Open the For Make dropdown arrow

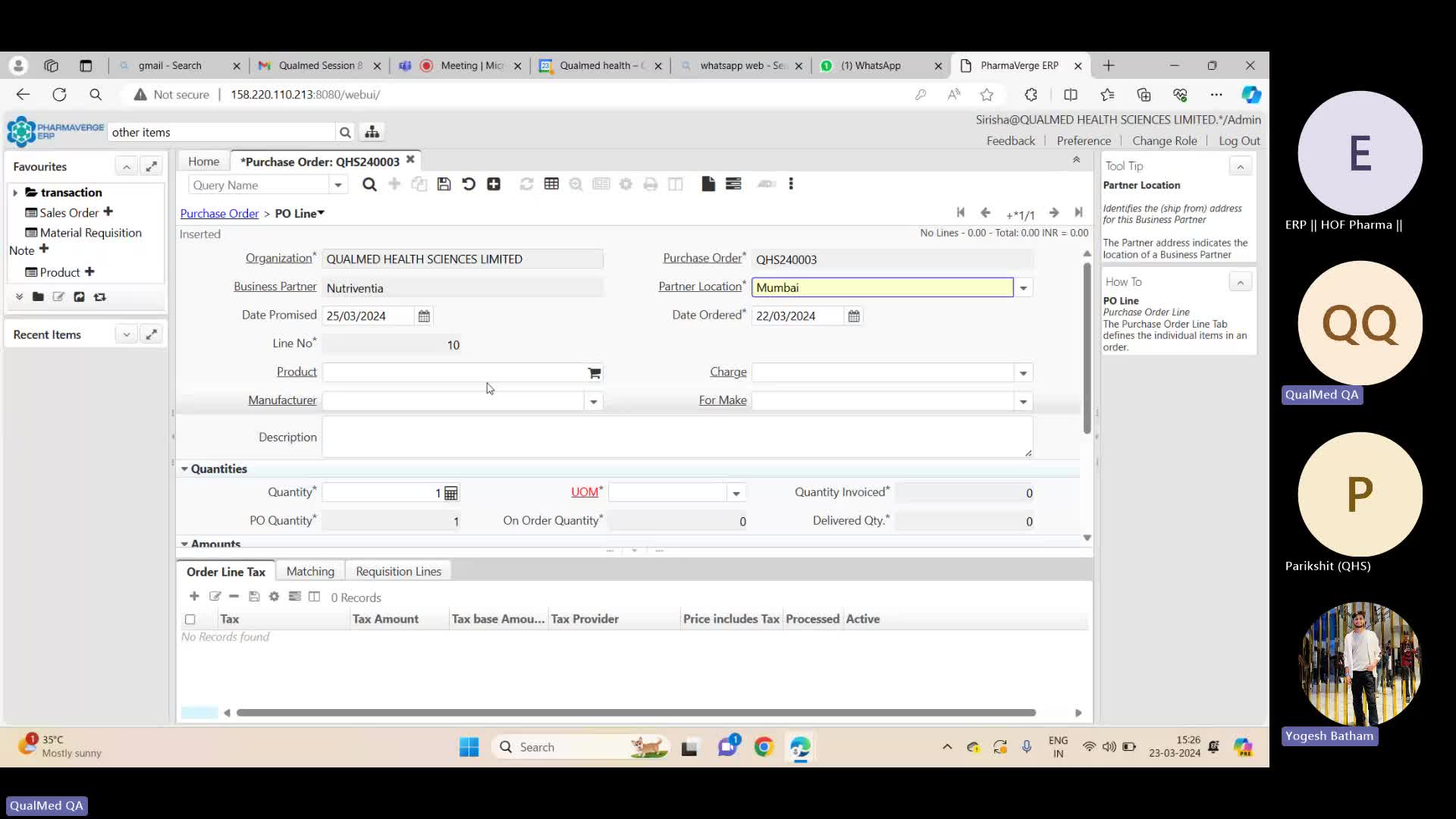(x=1024, y=402)
